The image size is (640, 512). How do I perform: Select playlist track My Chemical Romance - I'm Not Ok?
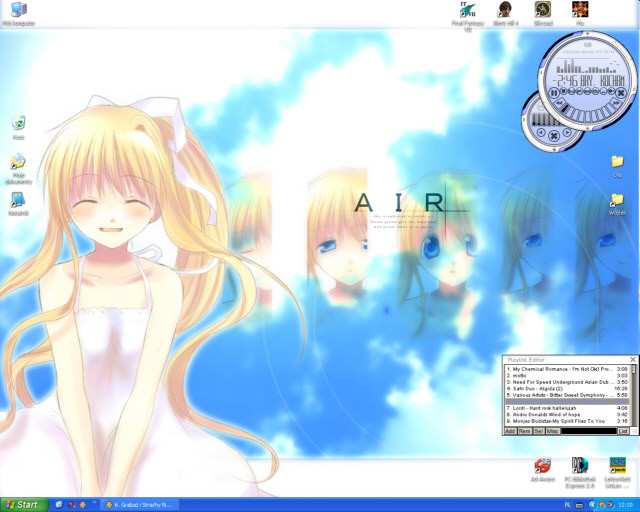tap(567, 369)
